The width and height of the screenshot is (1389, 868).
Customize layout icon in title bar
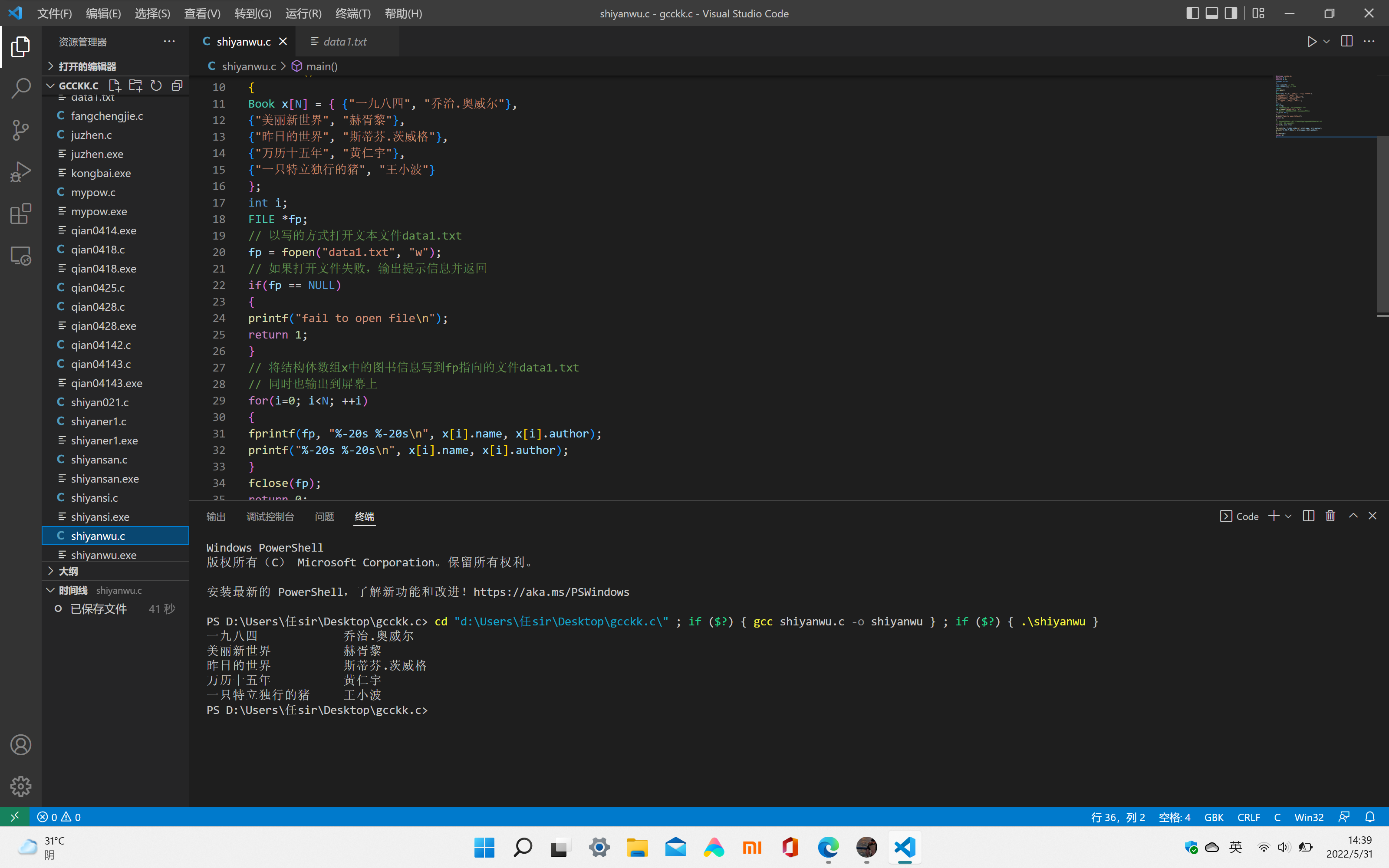click(x=1258, y=13)
